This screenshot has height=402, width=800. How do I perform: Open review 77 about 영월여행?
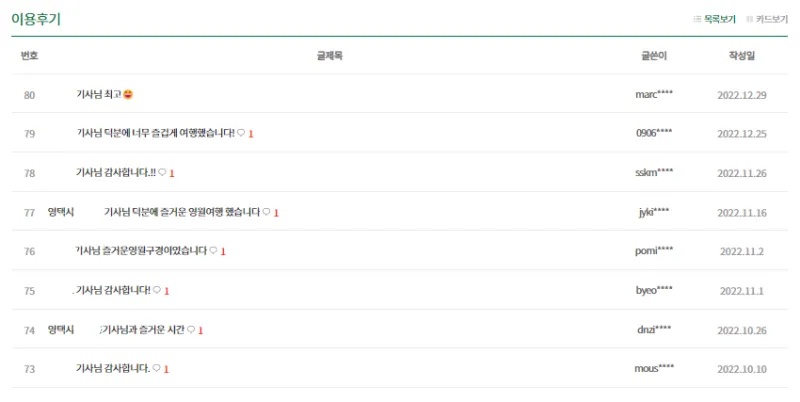click(x=182, y=212)
